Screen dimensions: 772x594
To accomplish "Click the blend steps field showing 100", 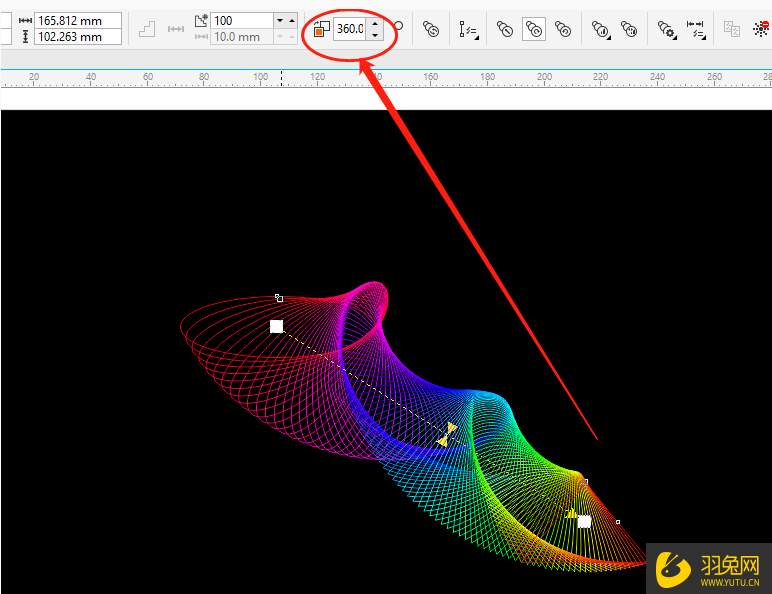I will (240, 20).
